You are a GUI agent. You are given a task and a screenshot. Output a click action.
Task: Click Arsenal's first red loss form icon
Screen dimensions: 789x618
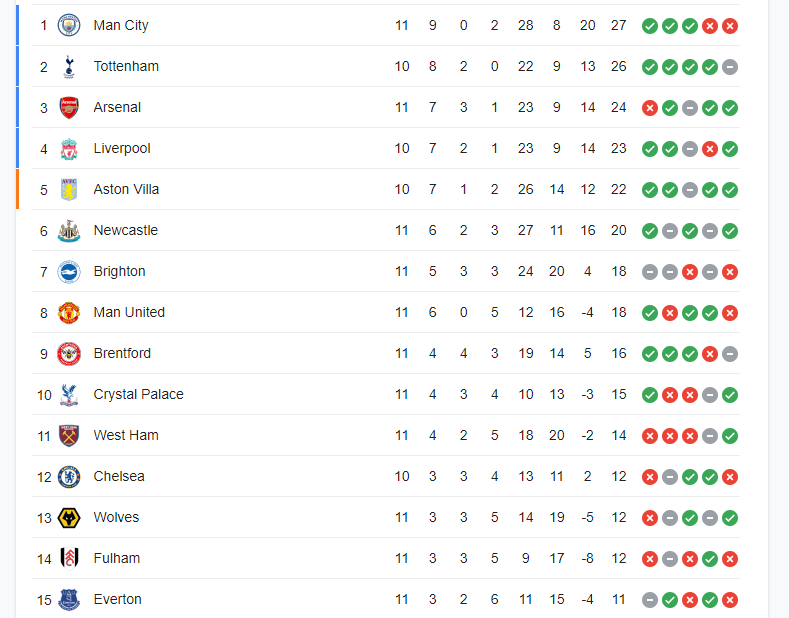coord(650,107)
